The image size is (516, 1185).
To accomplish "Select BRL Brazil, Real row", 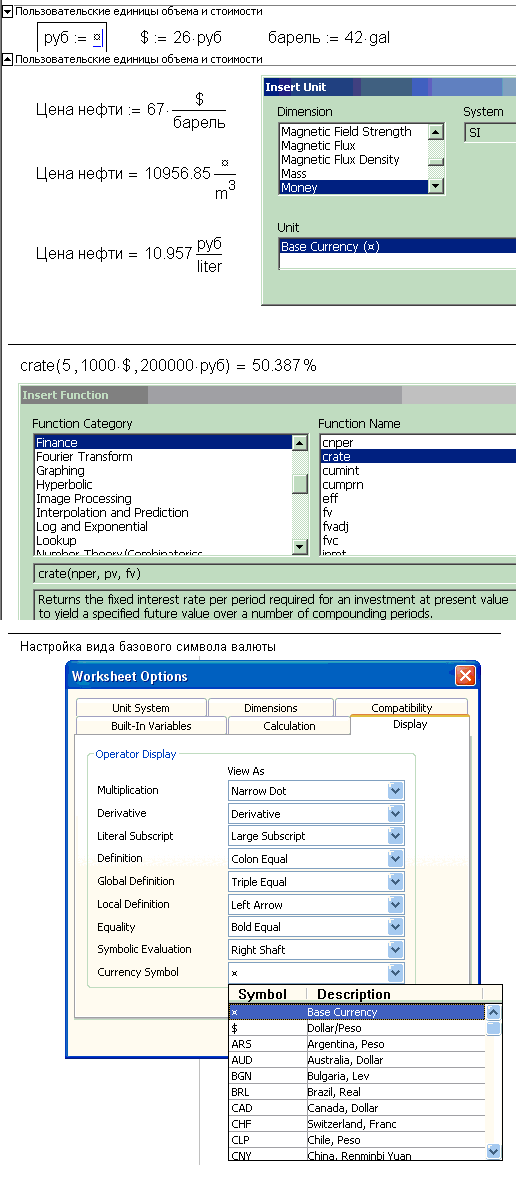I will (357, 1091).
